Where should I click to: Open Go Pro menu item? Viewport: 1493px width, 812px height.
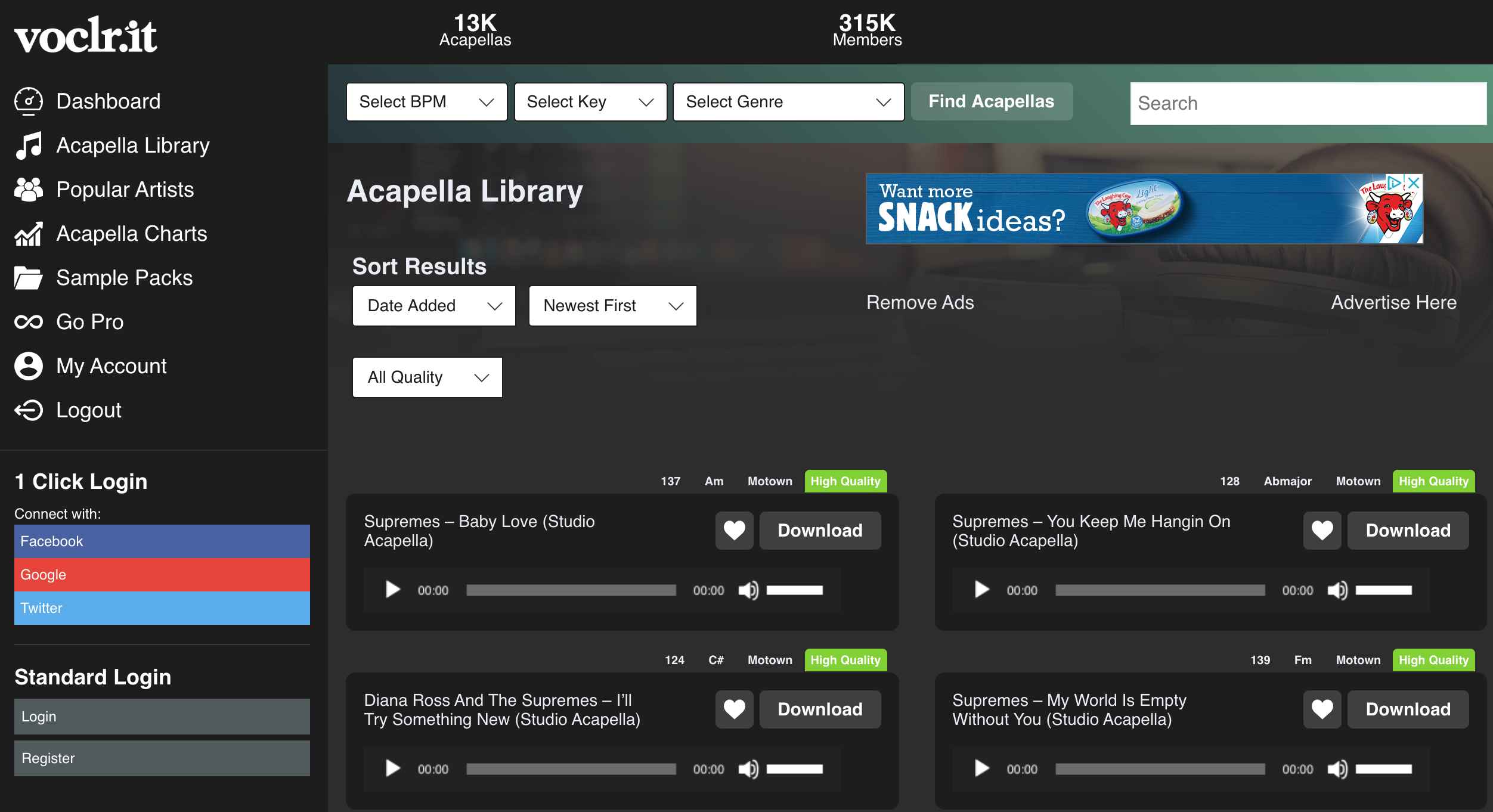coord(90,322)
